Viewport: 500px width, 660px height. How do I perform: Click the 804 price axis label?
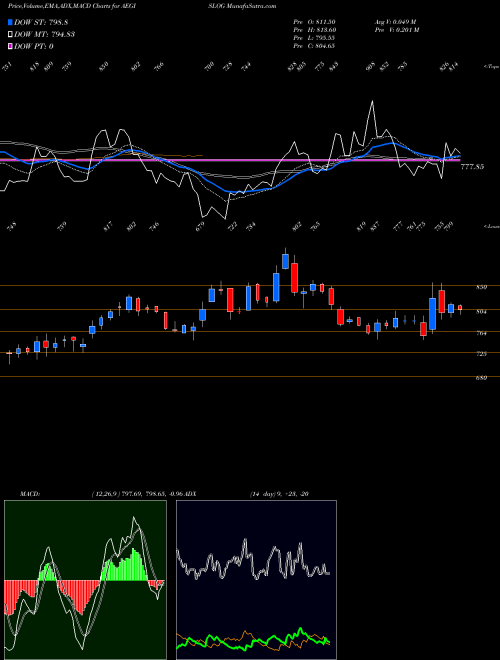[481, 311]
